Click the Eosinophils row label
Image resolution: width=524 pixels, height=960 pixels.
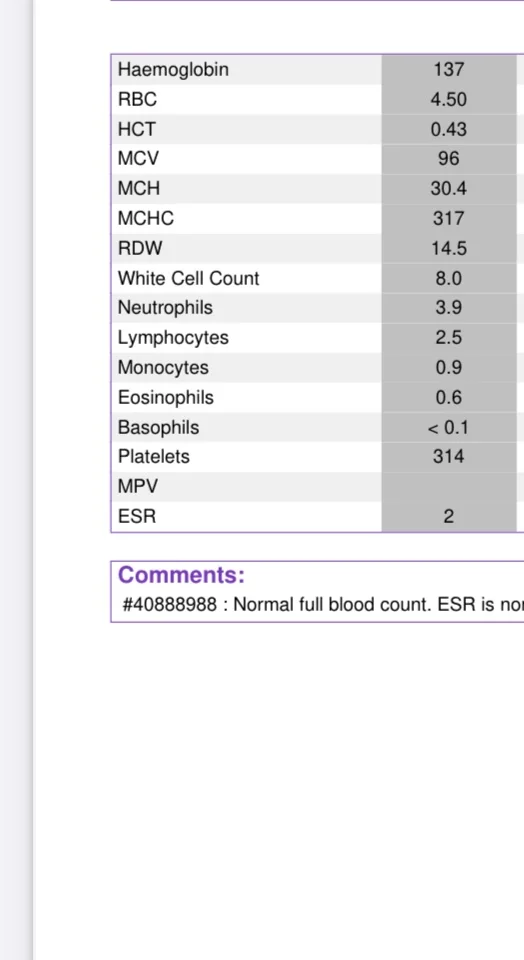(x=165, y=397)
